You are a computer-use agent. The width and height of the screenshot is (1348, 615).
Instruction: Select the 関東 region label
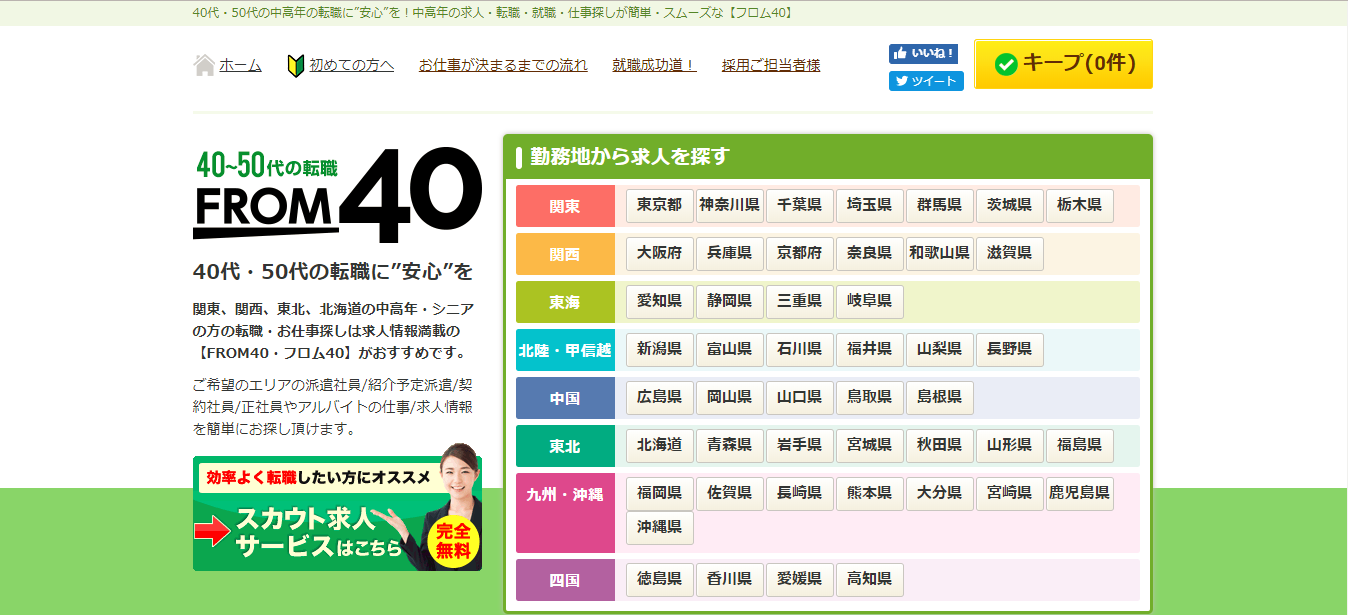click(565, 206)
